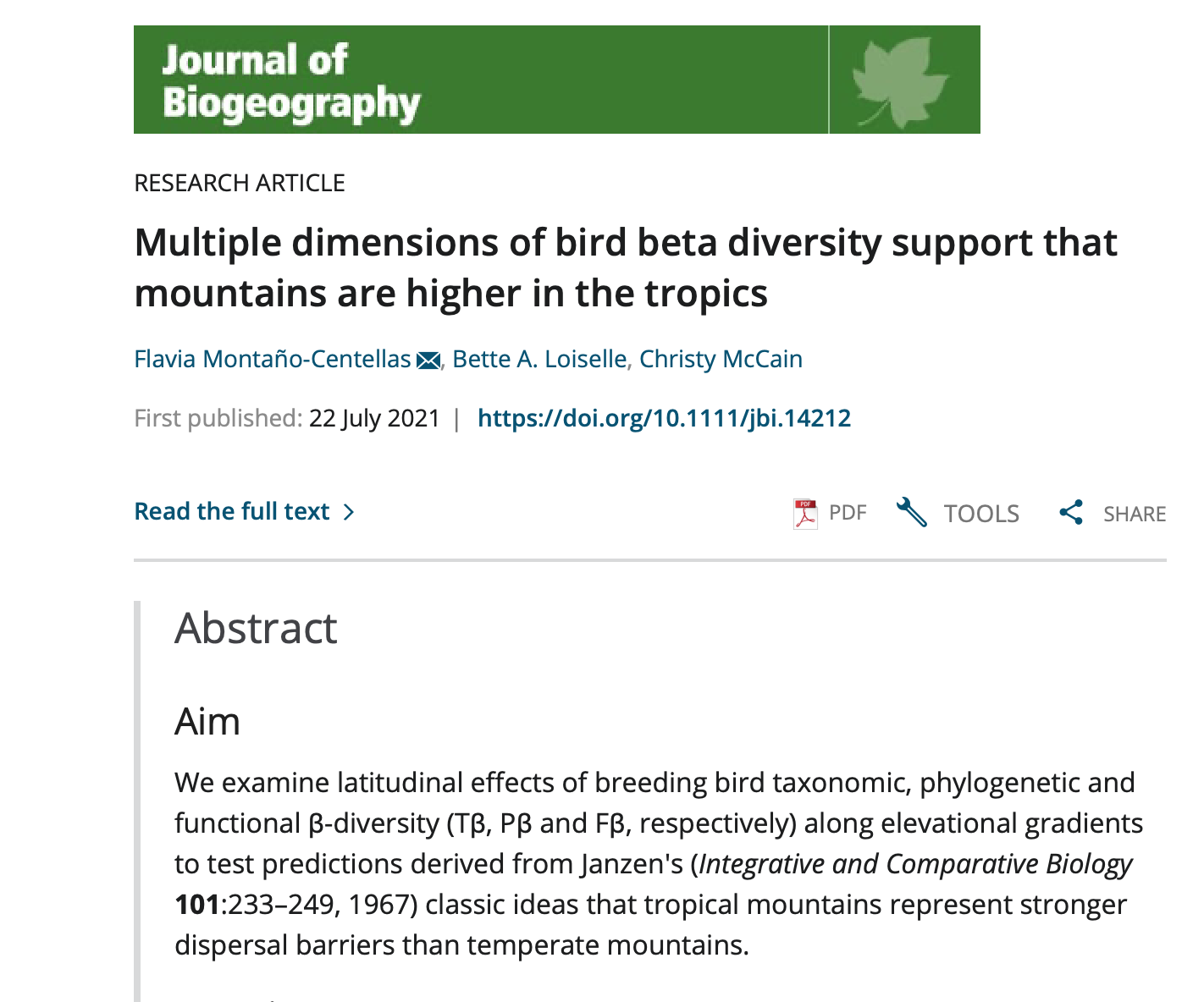This screenshot has height=1002, width=1204.
Task: Follow the doi.org/10.1111/jbi.14212 link
Action: tap(665, 418)
